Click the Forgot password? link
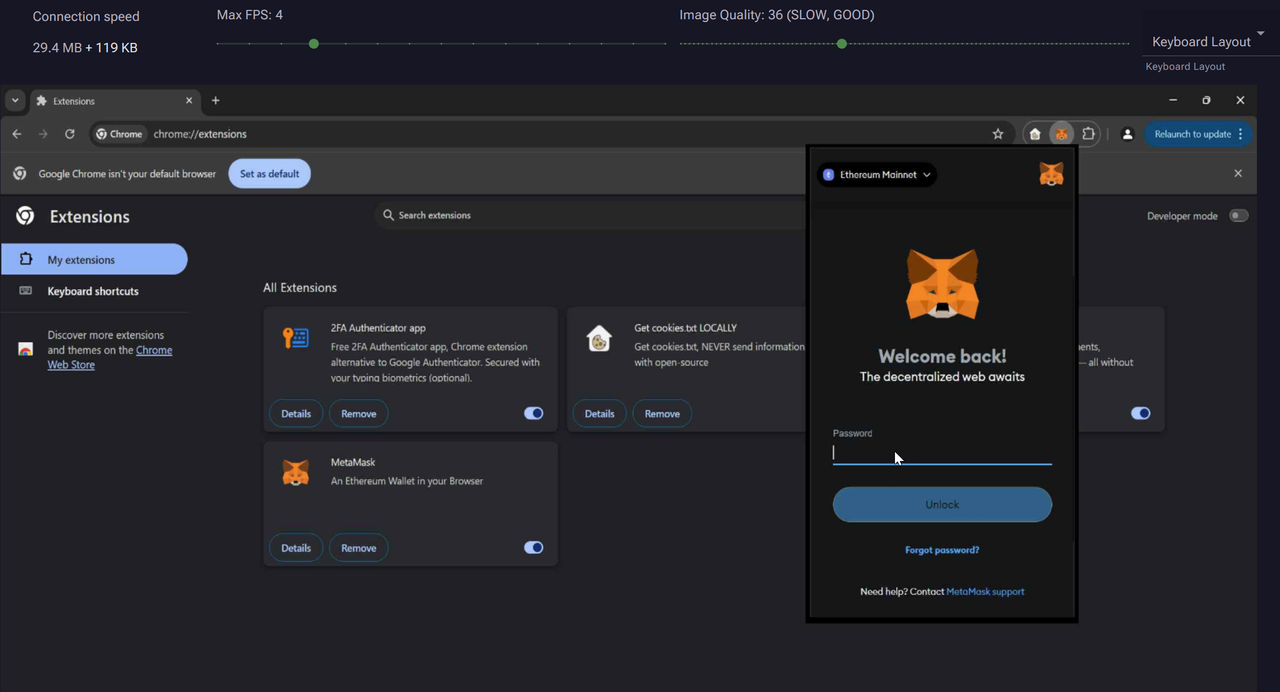 point(941,550)
